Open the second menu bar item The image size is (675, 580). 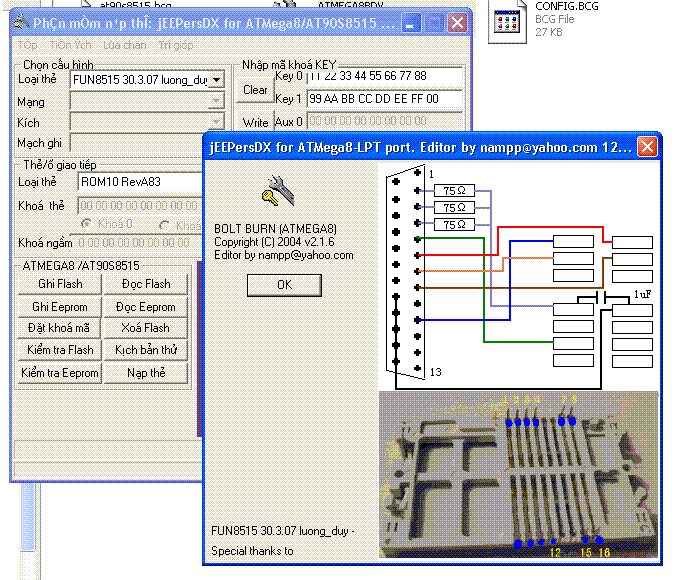pos(70,45)
